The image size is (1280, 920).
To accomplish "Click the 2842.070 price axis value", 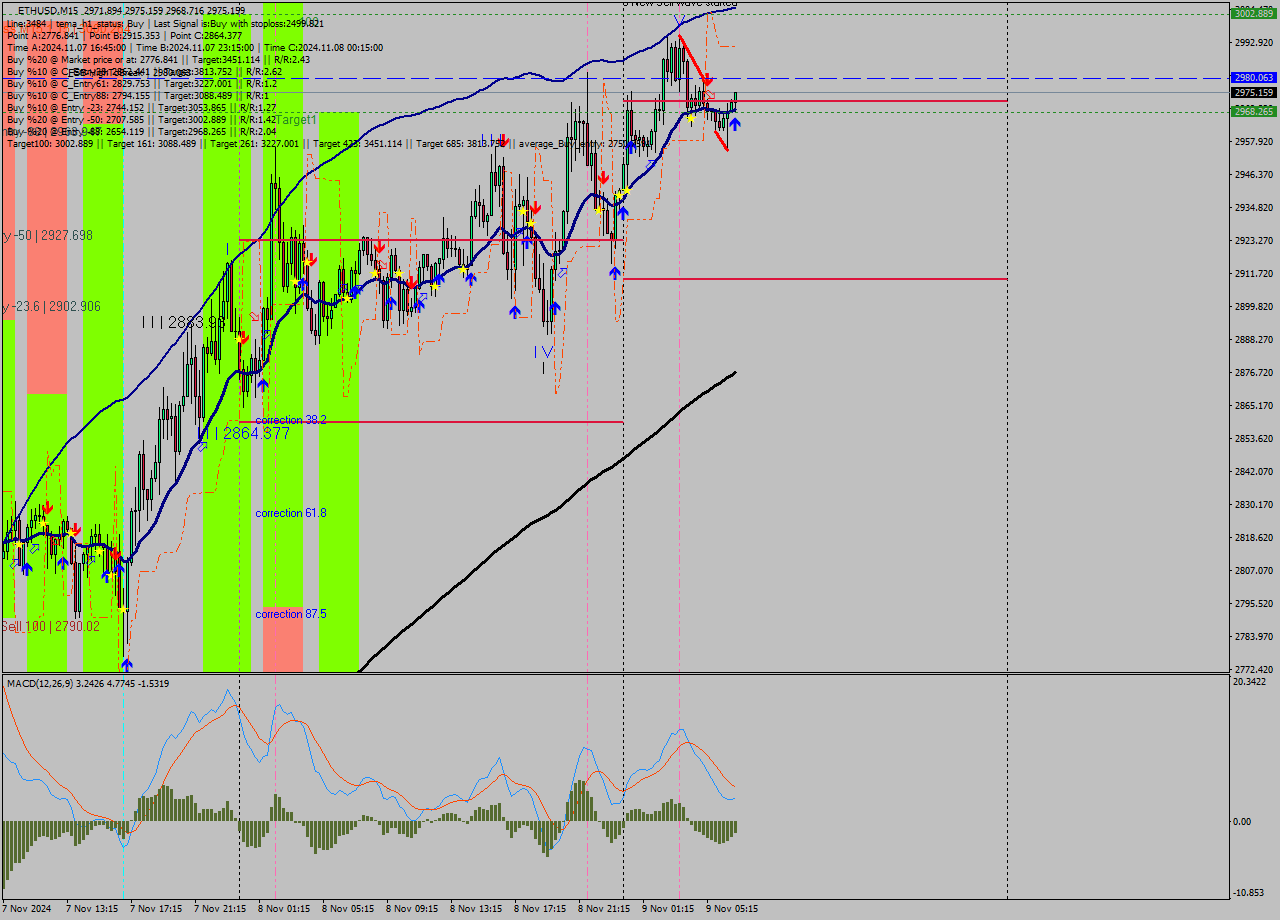I will tap(1254, 471).
